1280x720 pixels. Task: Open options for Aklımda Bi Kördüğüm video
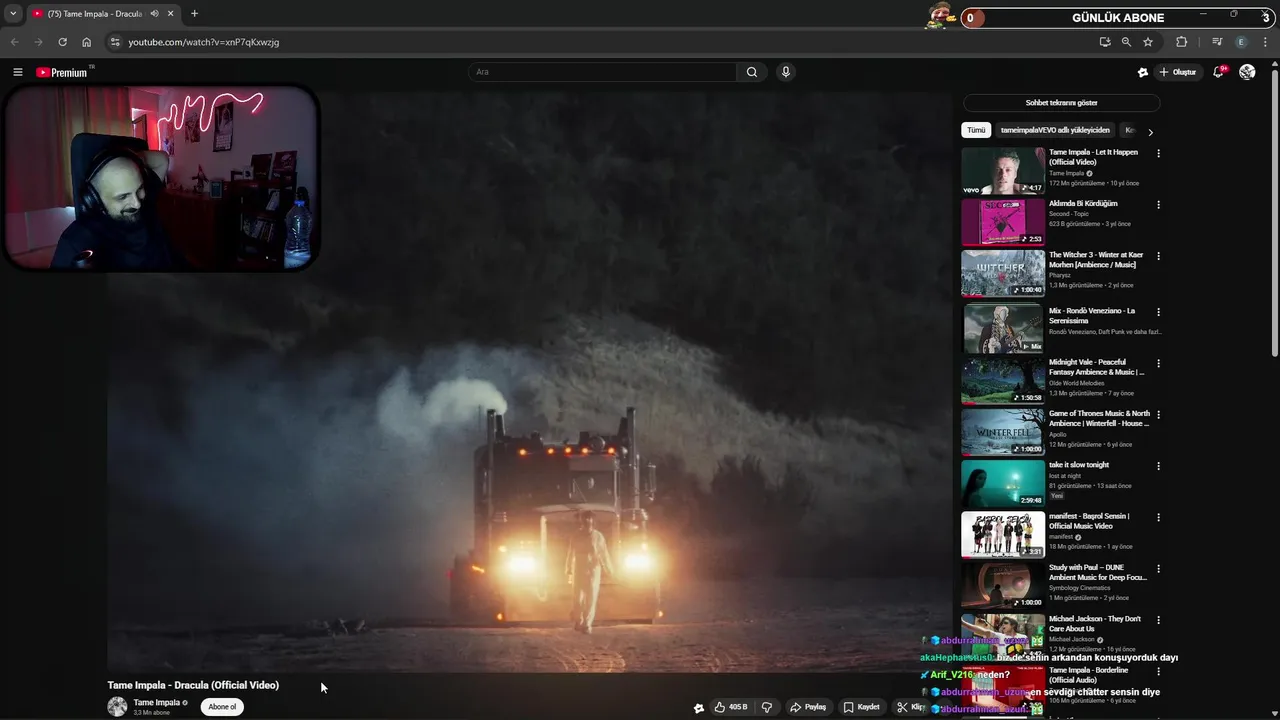click(1158, 204)
